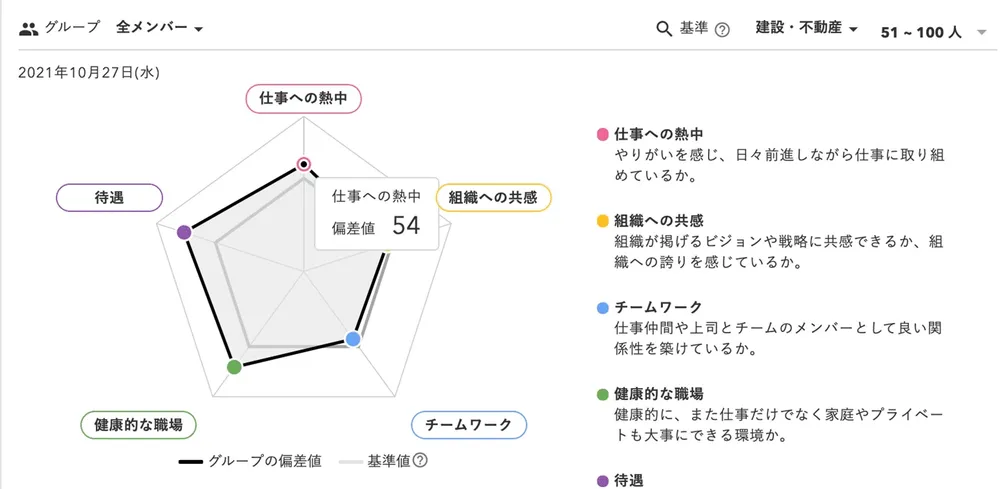Click green 健康的な職場 radar data point

(234, 367)
